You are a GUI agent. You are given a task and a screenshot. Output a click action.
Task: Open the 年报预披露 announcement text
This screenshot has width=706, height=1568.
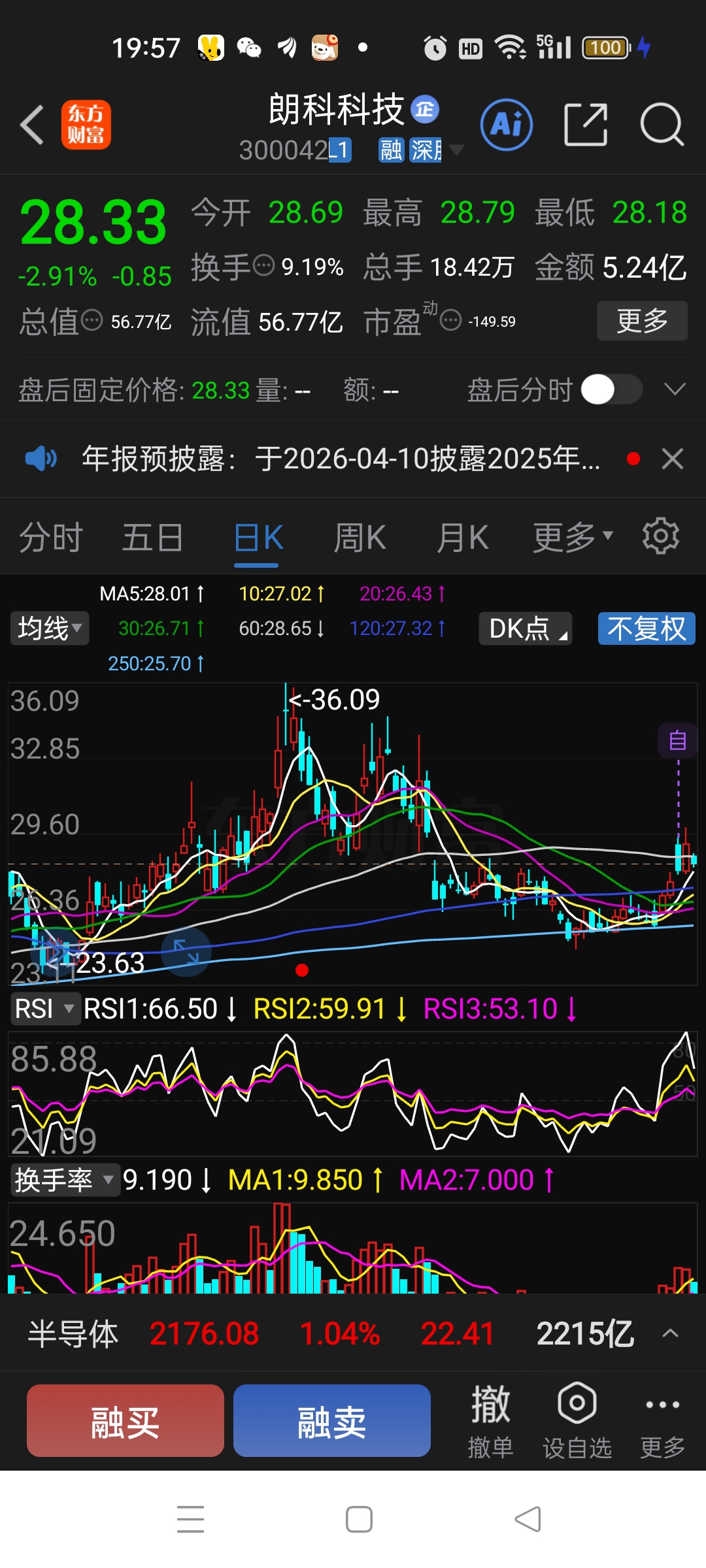pyautogui.click(x=341, y=459)
